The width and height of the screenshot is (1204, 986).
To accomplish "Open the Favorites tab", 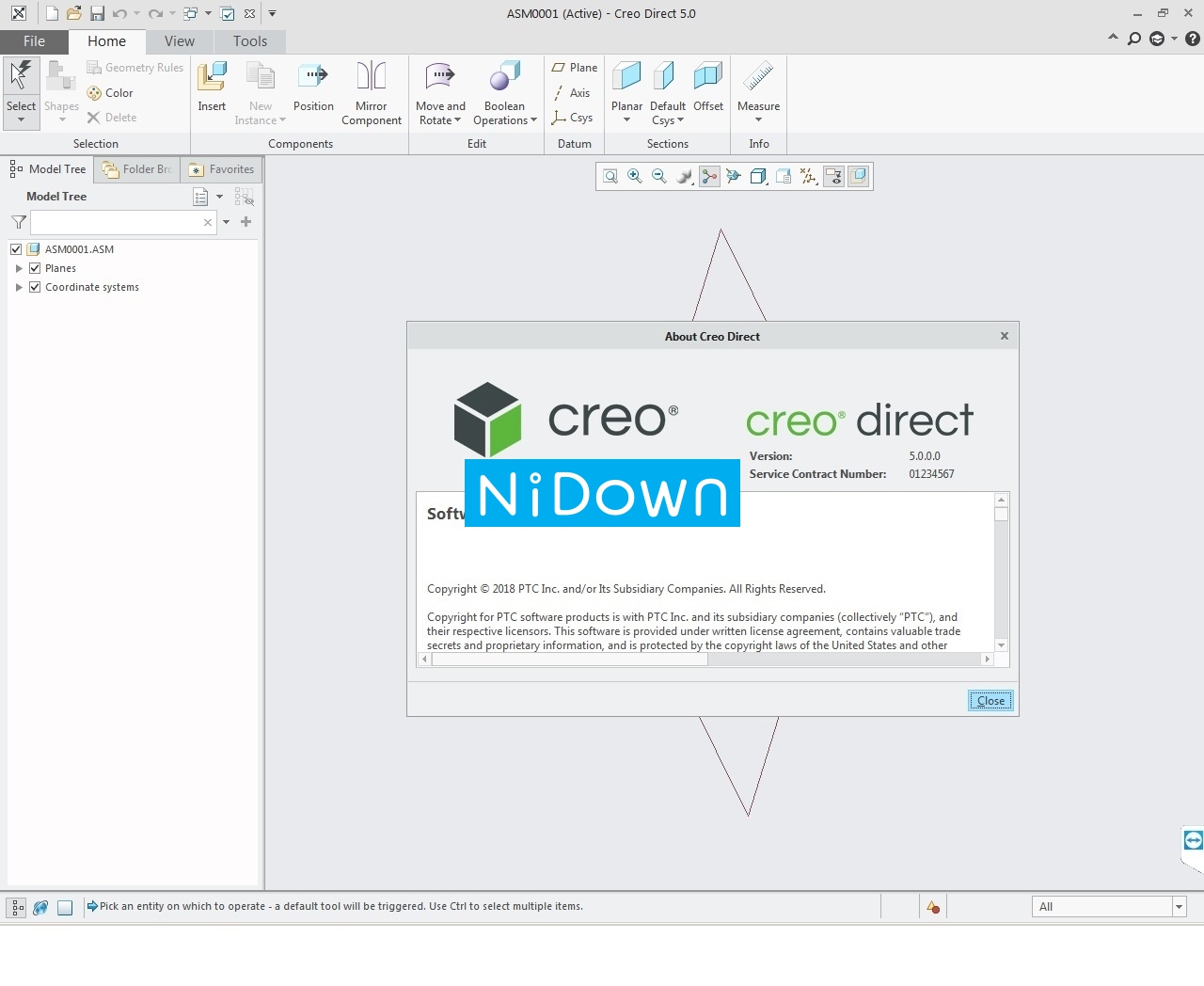I will click(222, 169).
